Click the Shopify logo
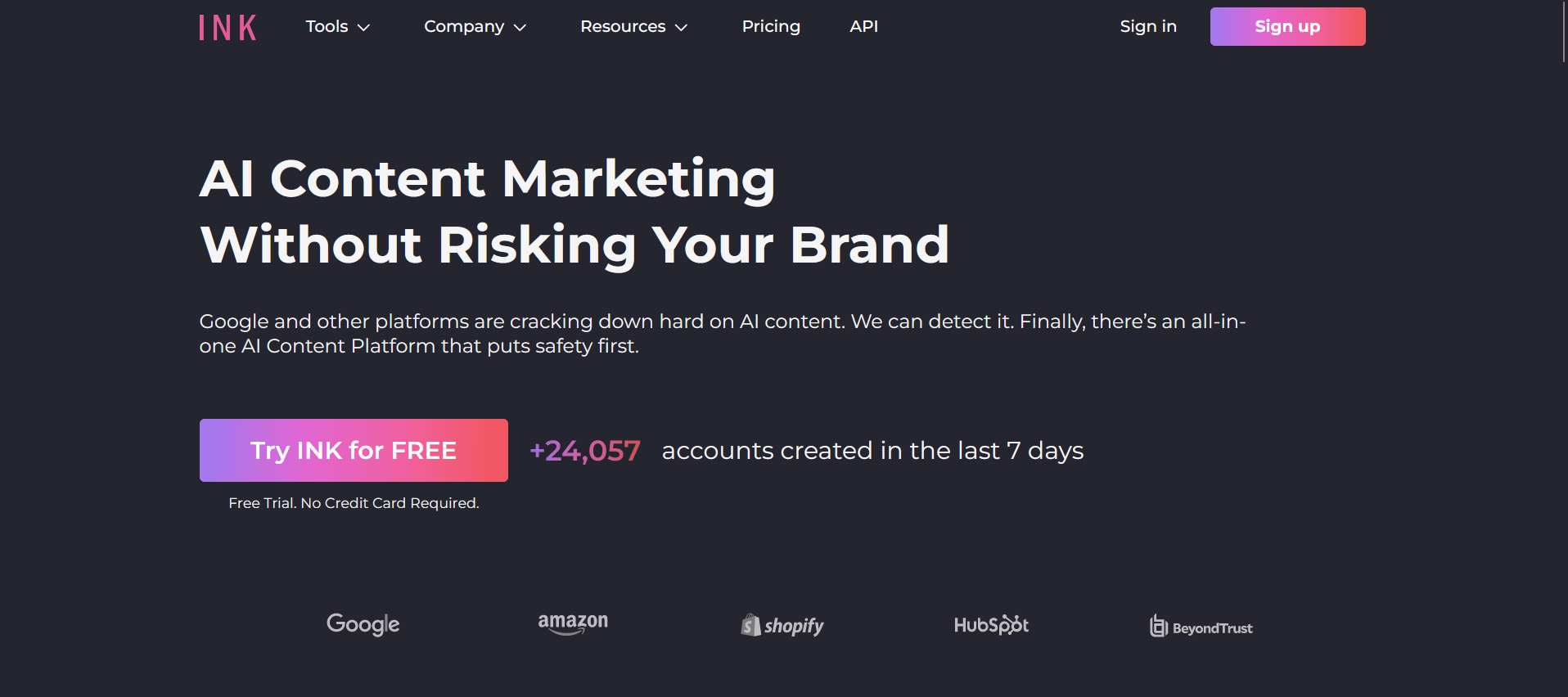 tap(782, 626)
